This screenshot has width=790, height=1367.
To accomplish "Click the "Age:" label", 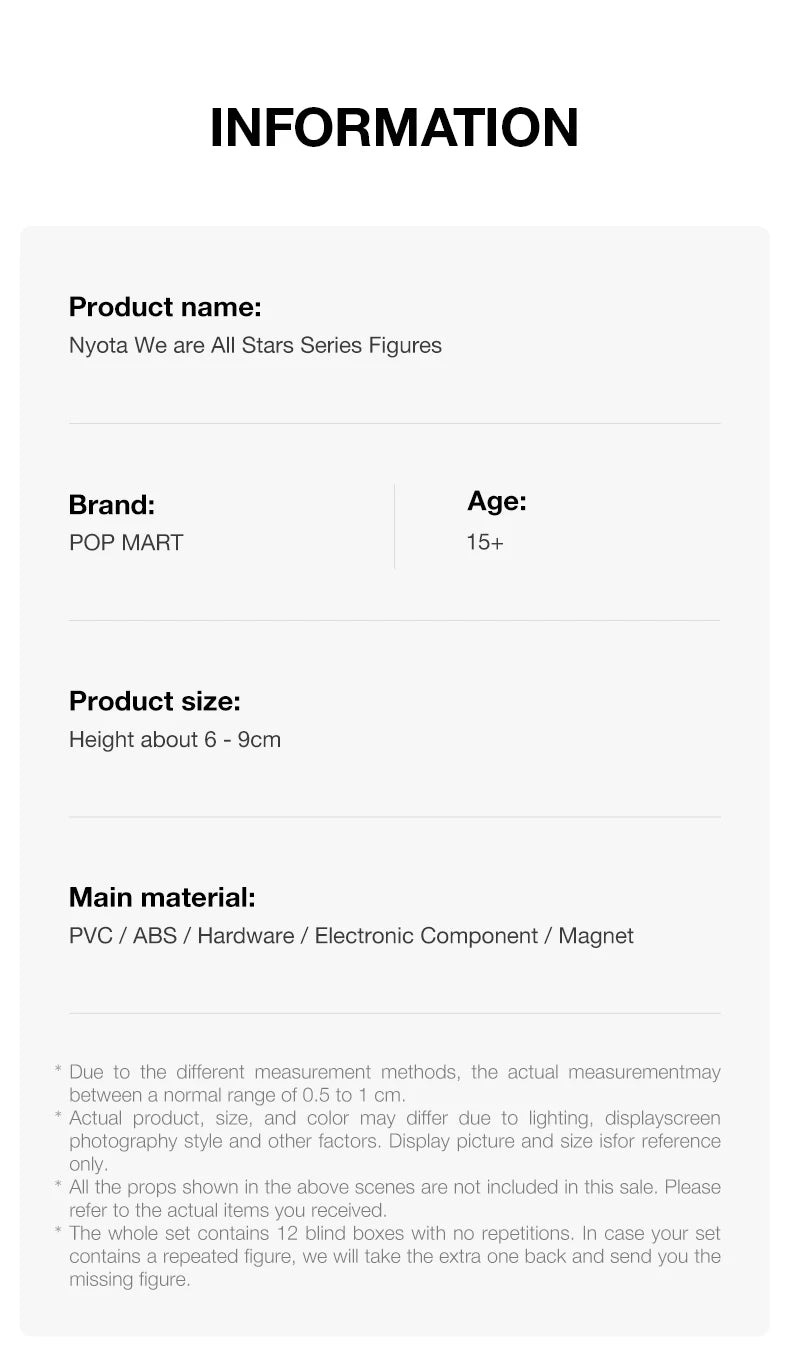I will tap(497, 501).
